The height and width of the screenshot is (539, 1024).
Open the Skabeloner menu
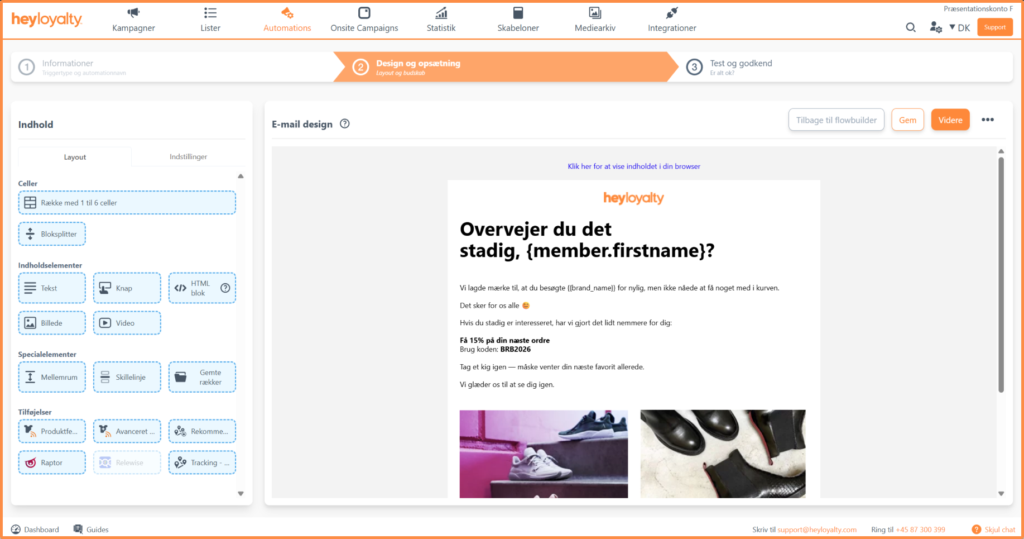point(518,20)
